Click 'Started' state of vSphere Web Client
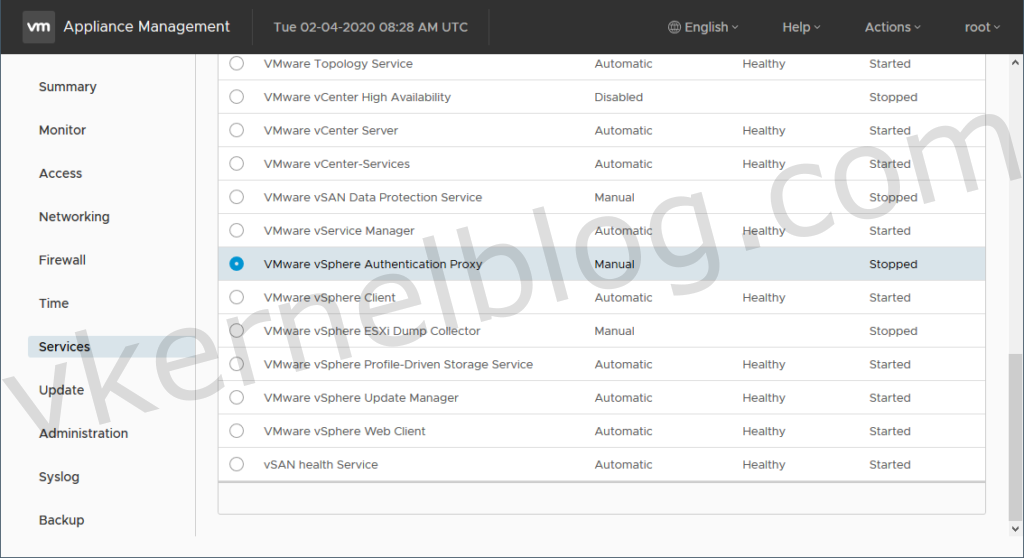 pyautogui.click(x=890, y=431)
